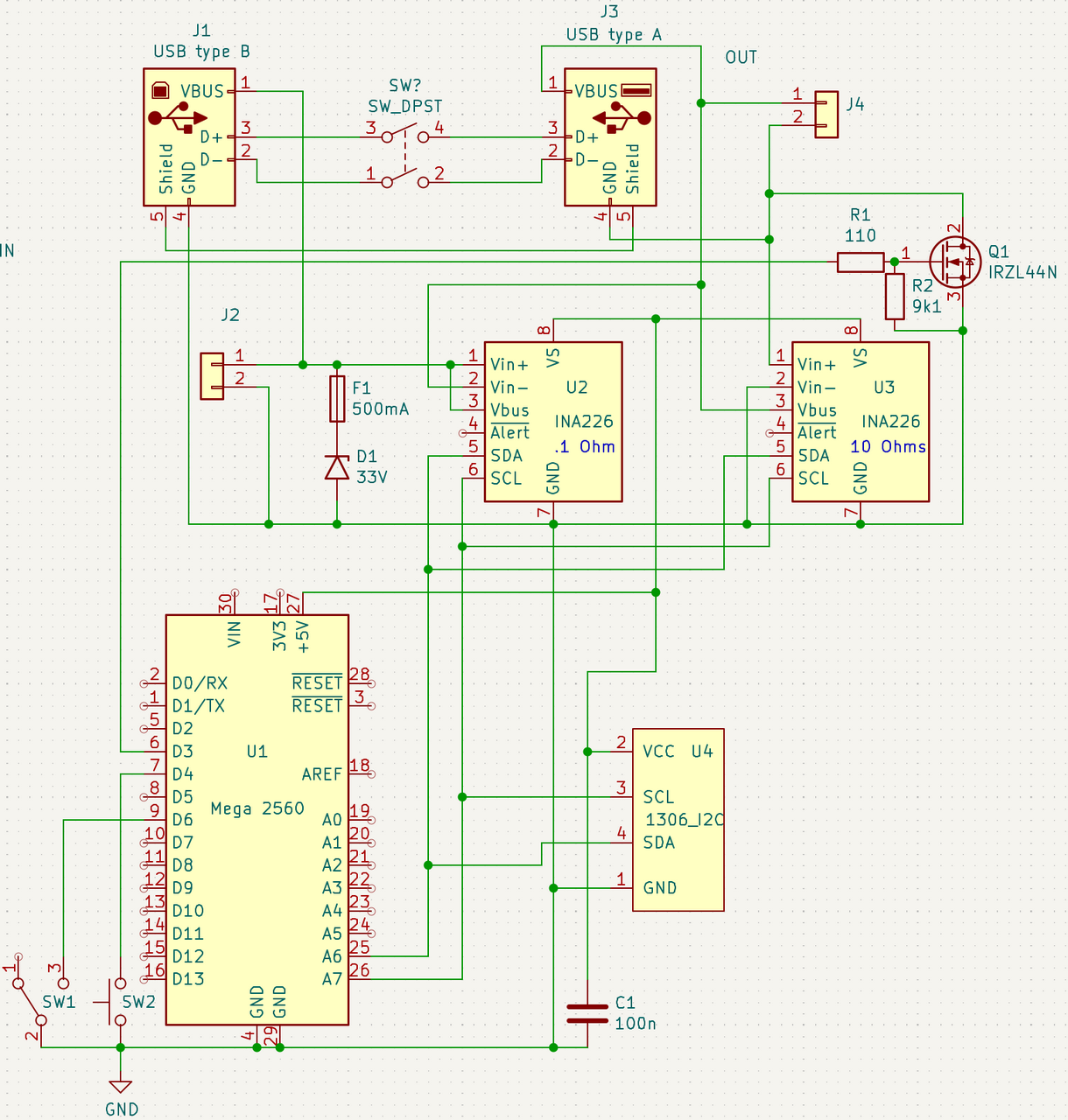Viewport: 1068px width, 1120px height.
Task: Select the SW2 push button symbol
Action: point(114,1002)
